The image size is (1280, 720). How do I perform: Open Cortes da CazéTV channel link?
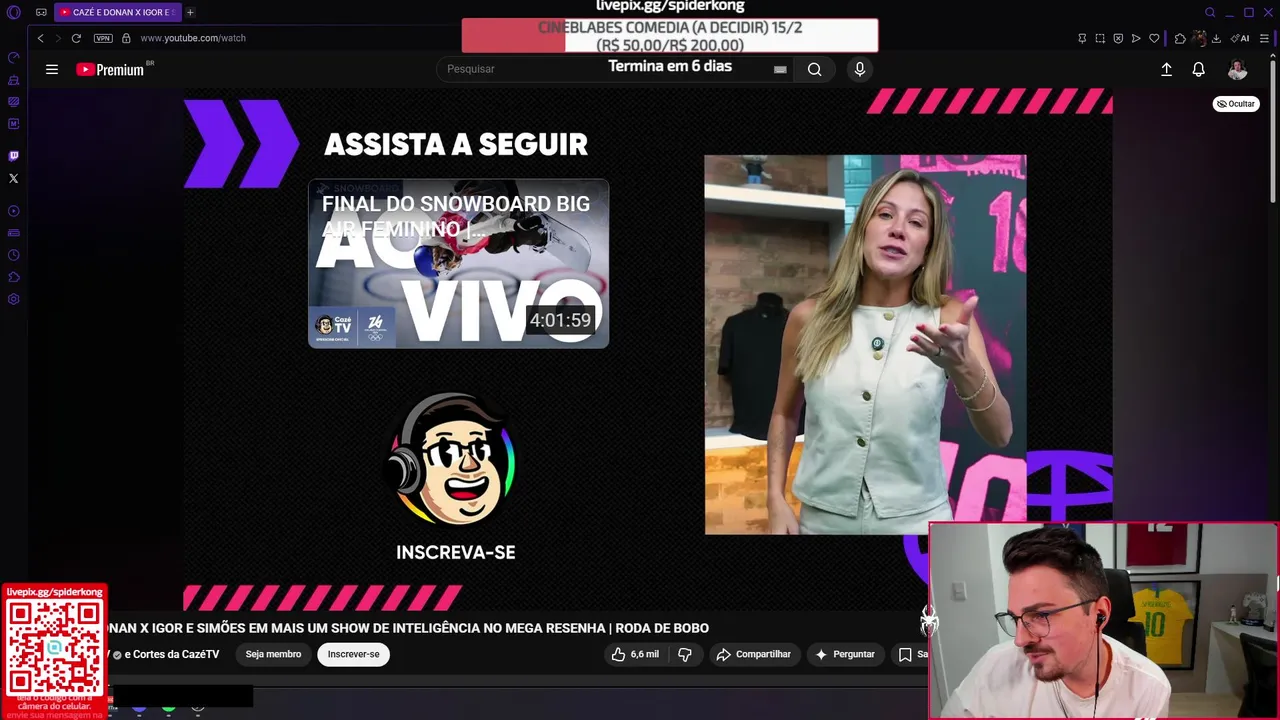[171, 654]
